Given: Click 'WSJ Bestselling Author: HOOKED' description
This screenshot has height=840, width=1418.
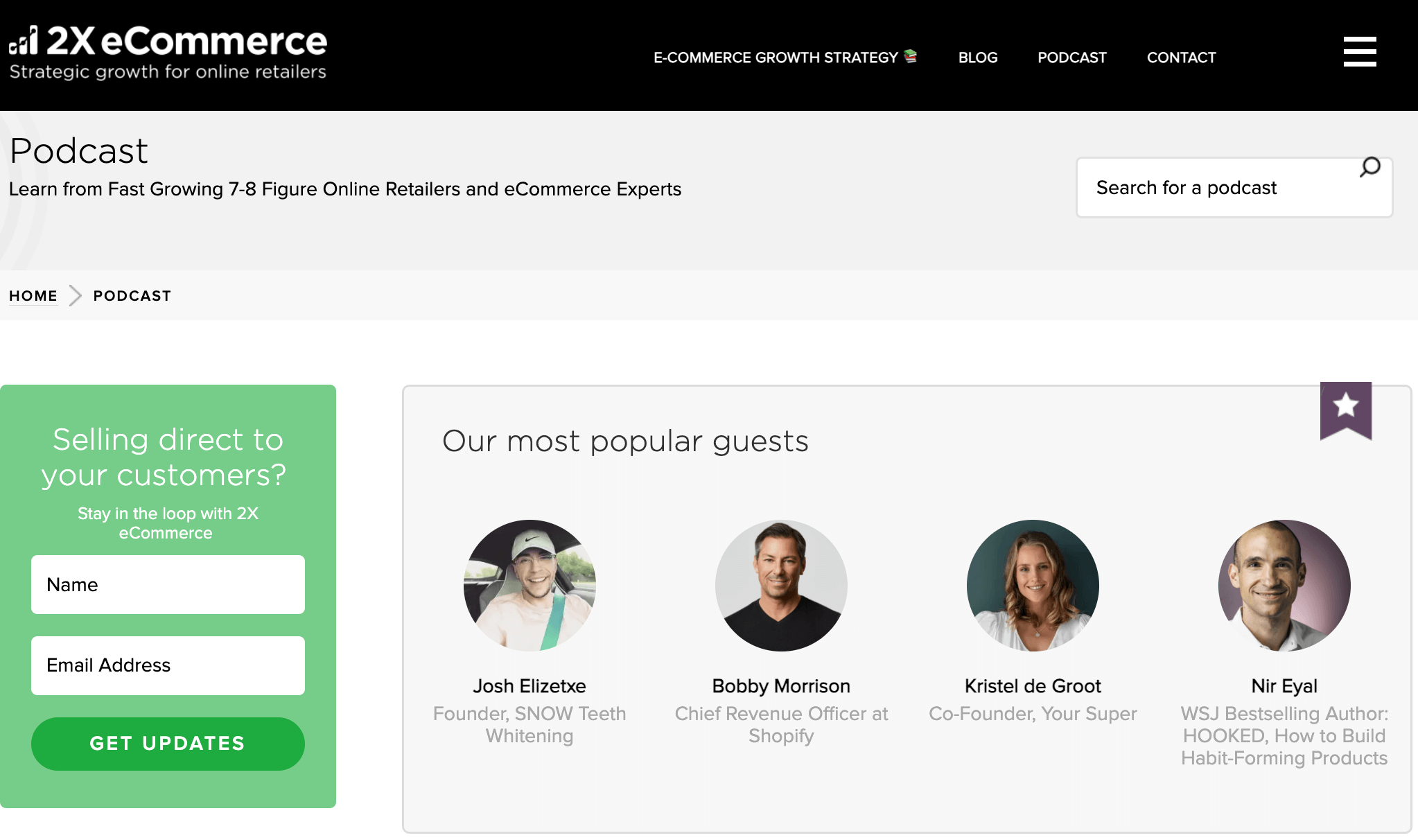Looking at the screenshot, I should [1284, 736].
